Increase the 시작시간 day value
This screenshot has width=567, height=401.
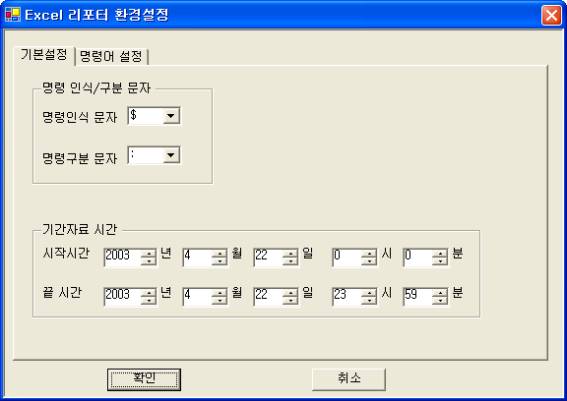point(290,253)
